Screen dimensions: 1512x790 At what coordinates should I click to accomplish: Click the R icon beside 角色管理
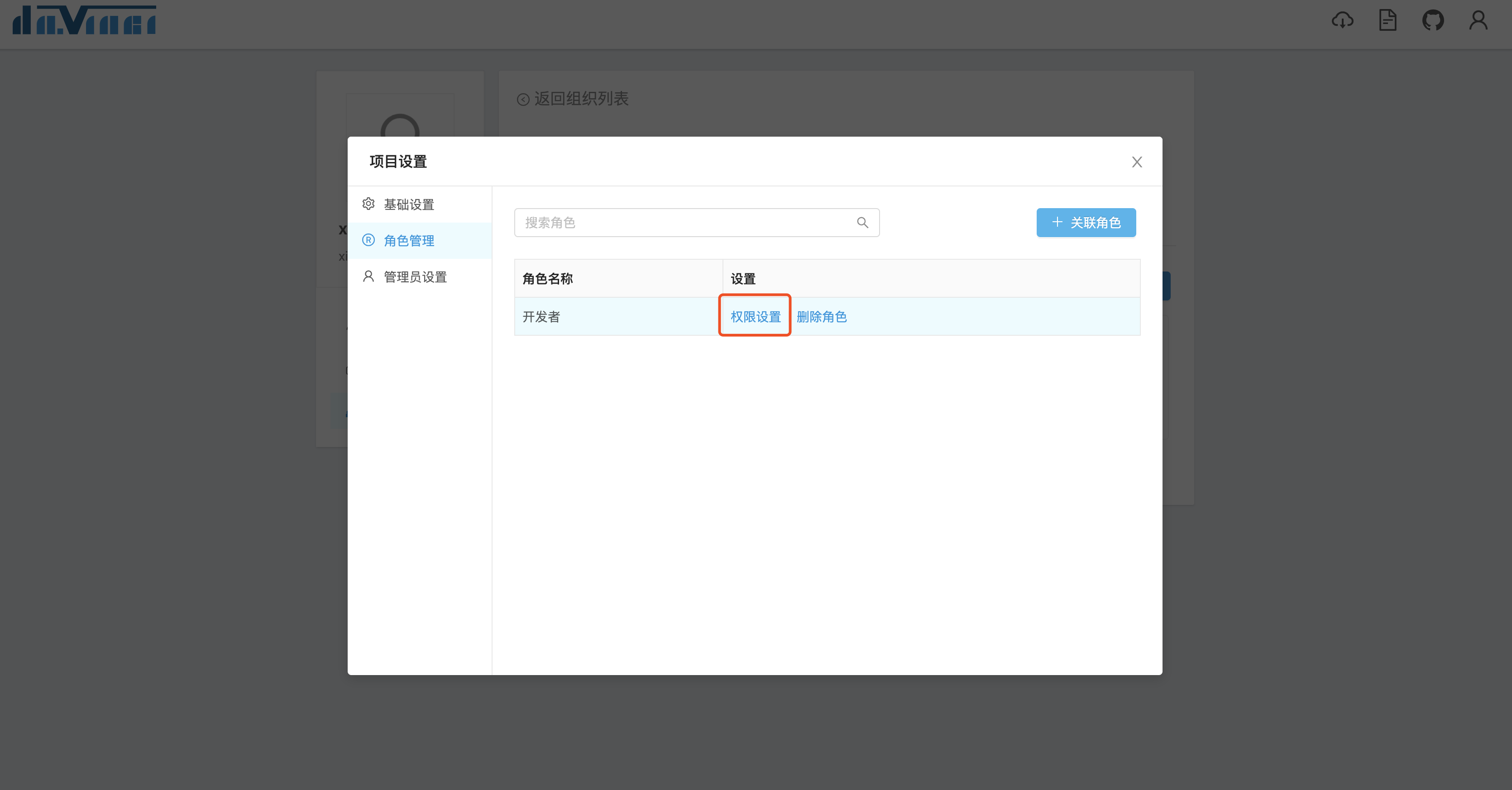368,240
